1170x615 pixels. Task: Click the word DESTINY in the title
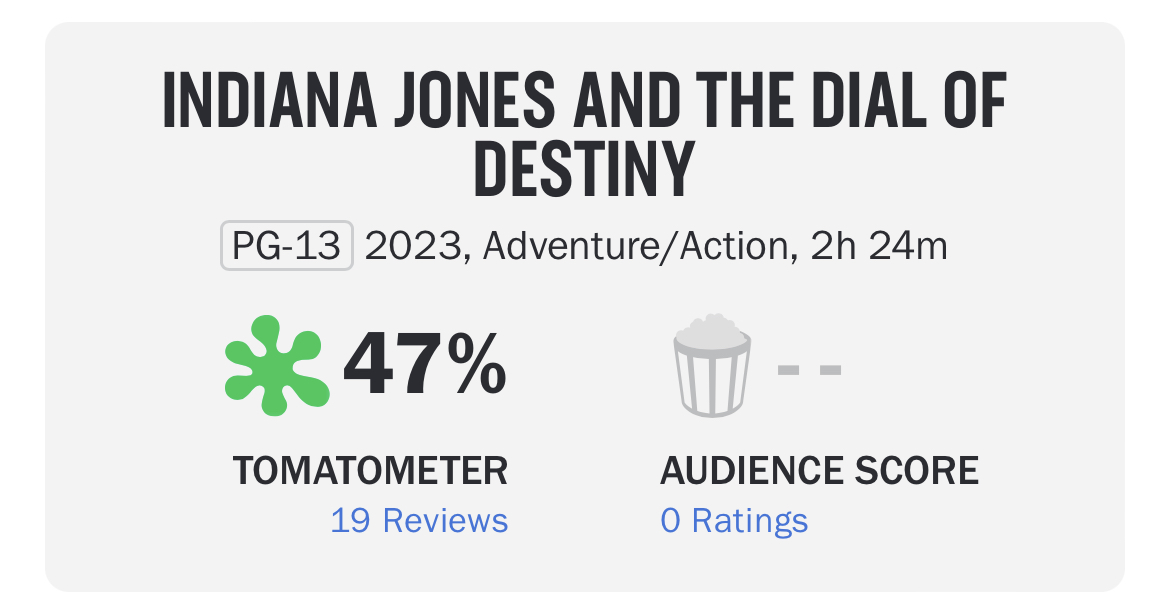click(584, 170)
